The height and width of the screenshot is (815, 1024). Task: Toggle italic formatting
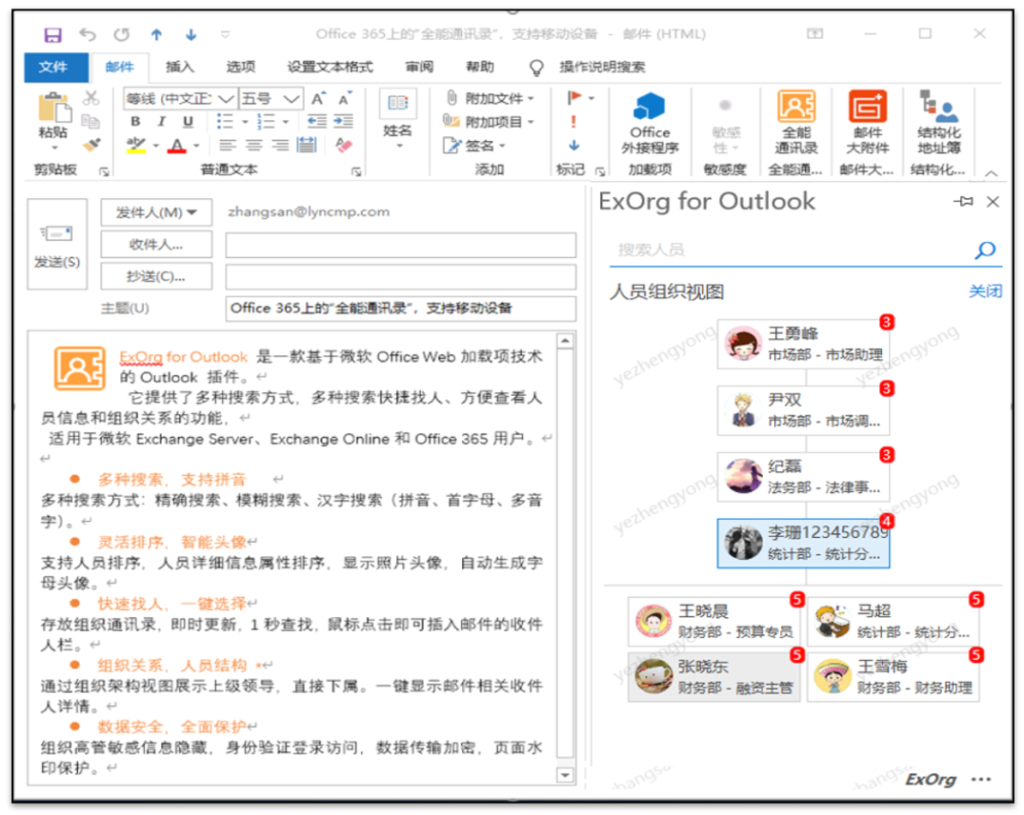pyautogui.click(x=161, y=121)
